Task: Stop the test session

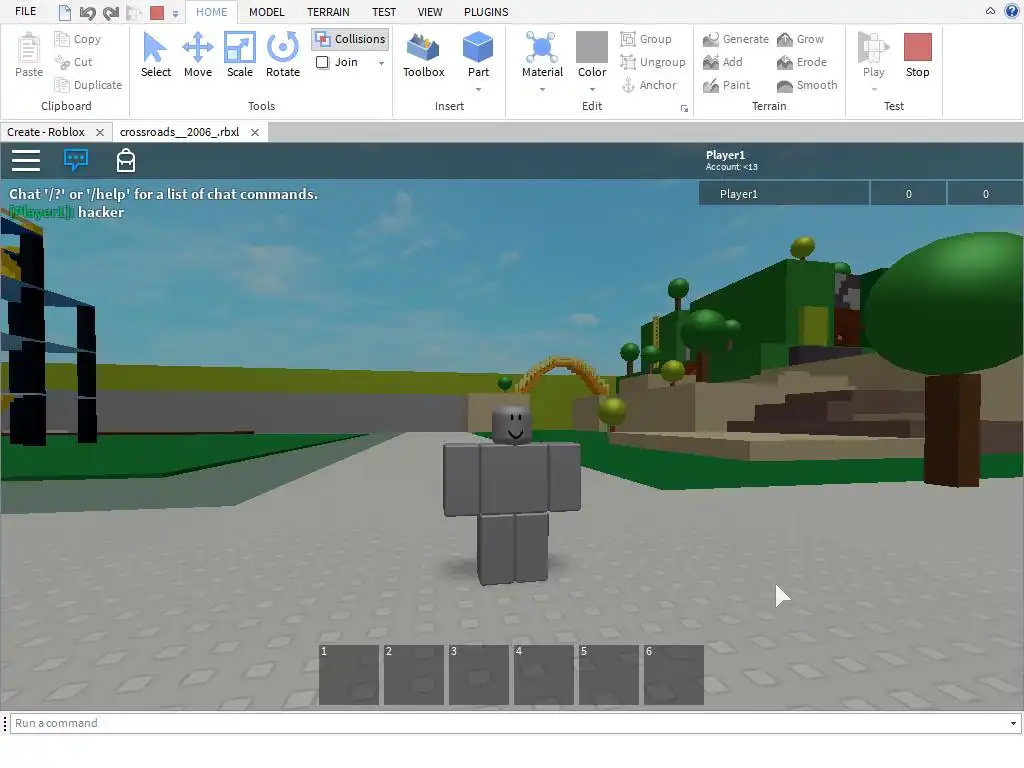Action: 918,55
